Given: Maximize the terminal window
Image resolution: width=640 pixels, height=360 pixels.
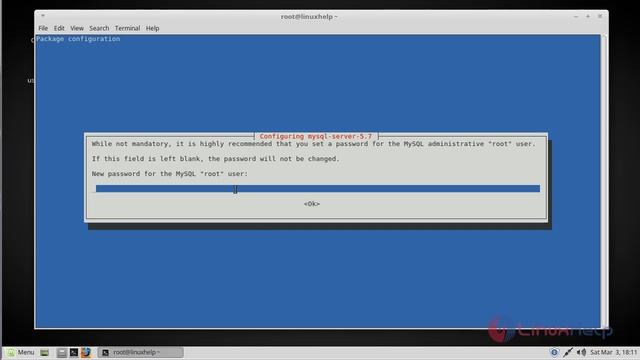Looking at the screenshot, I should click(x=588, y=16).
